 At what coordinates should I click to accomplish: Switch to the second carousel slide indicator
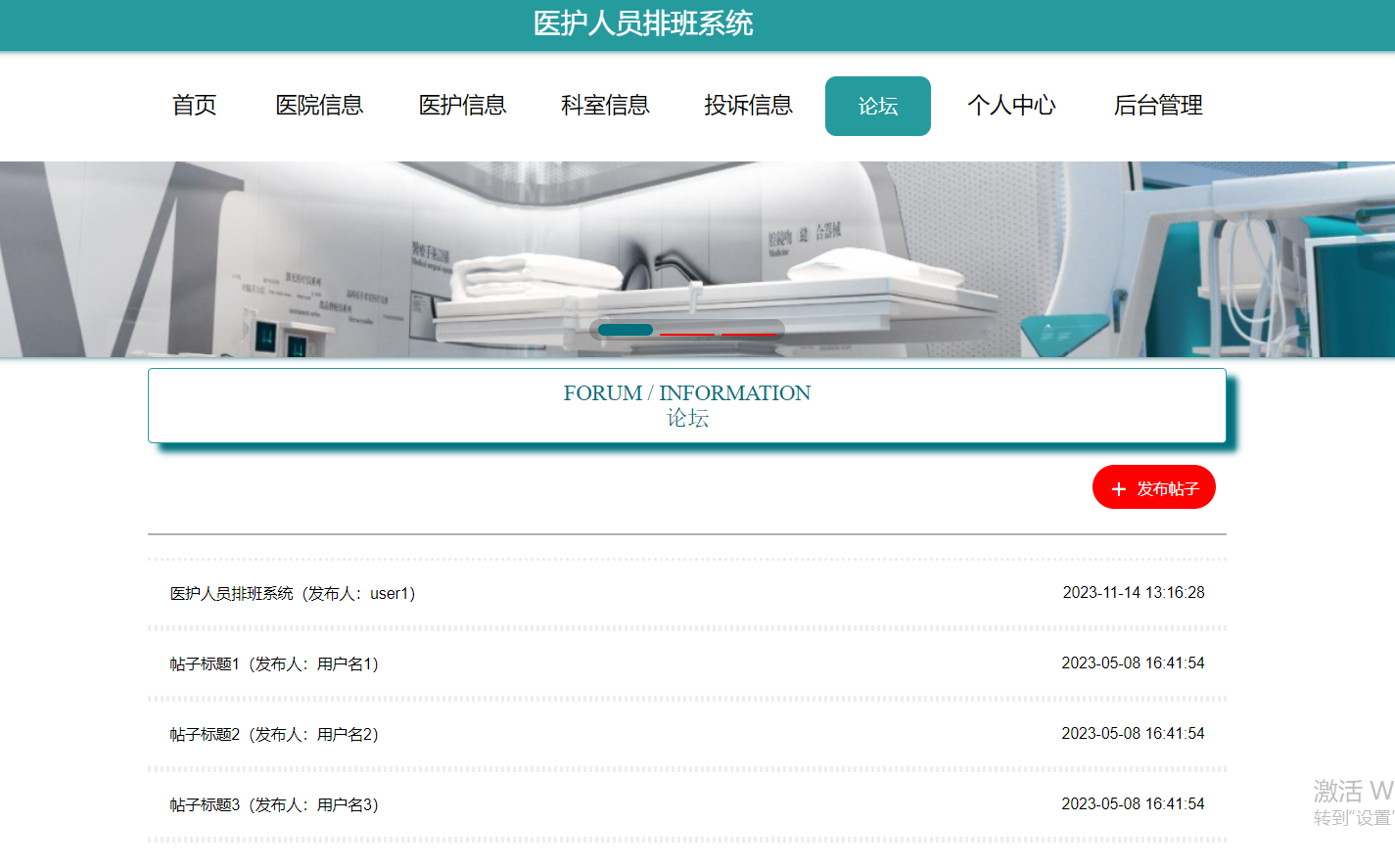click(x=687, y=334)
